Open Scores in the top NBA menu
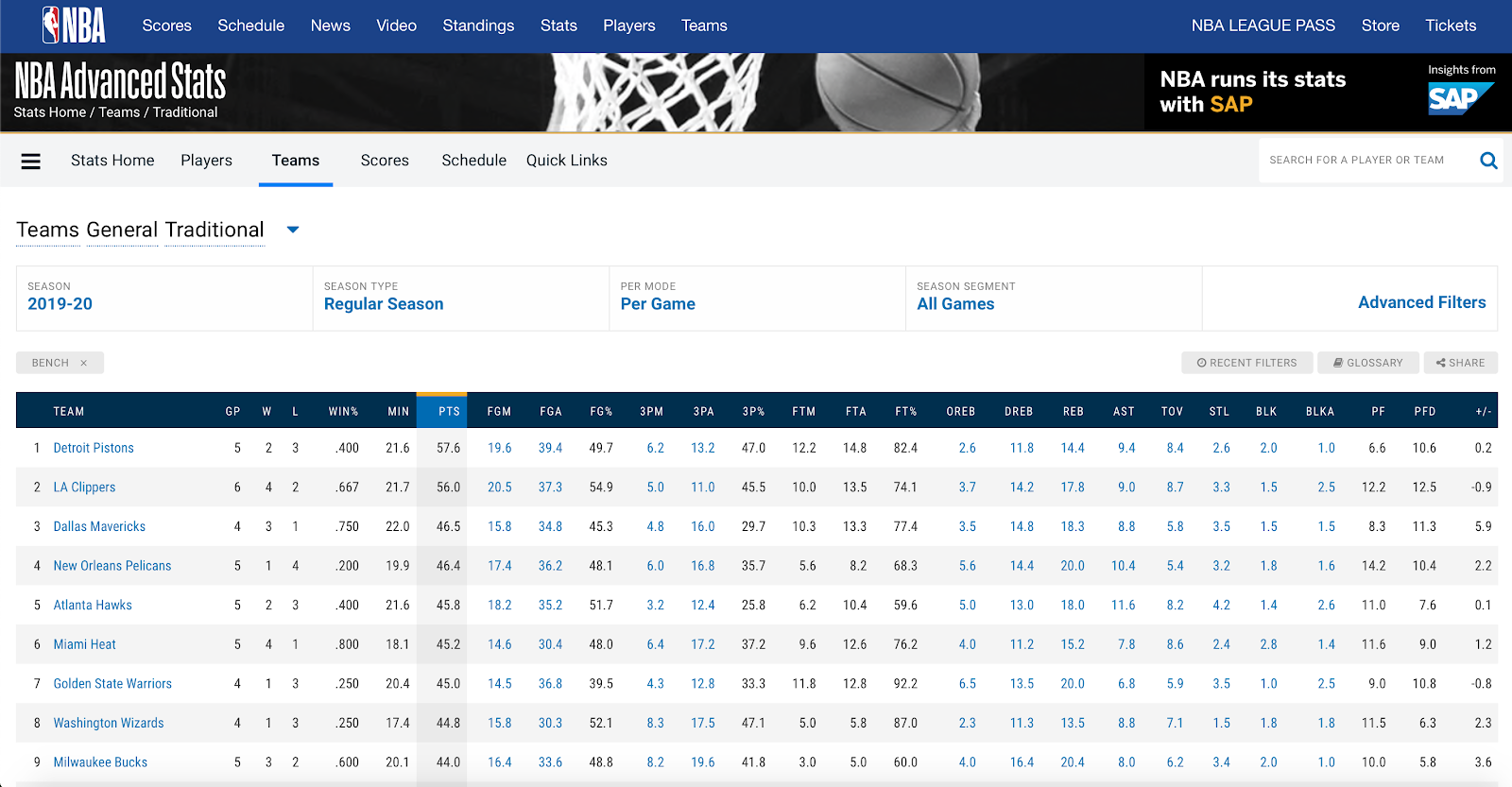 (167, 26)
